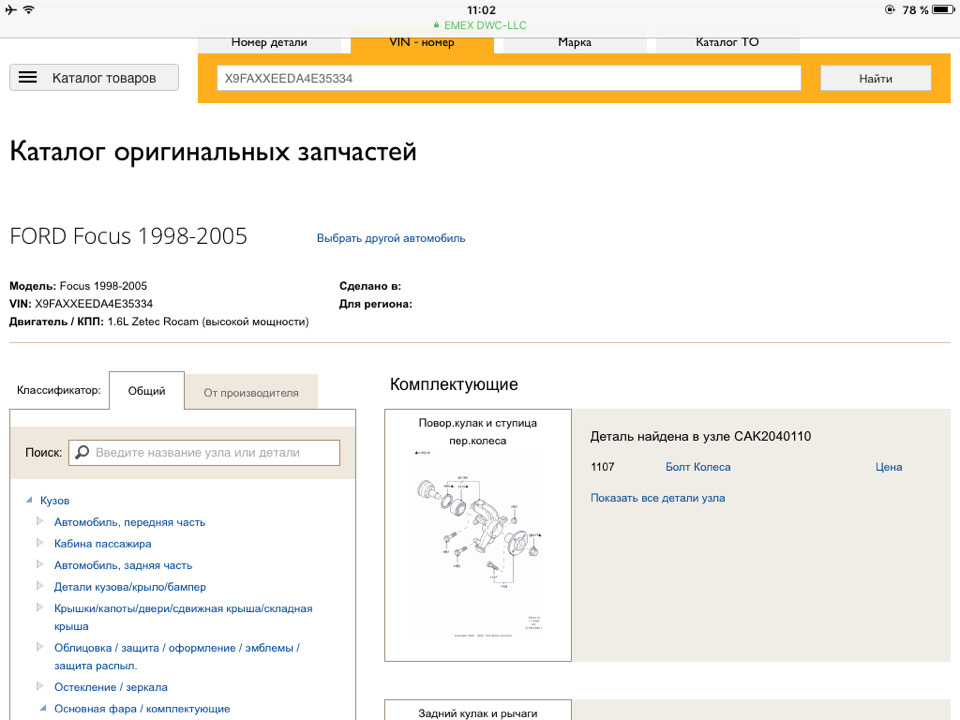This screenshot has height=720, width=960.
Task: Click the VIN input field with X9FAXXEEDA4E35334
Action: pos(509,78)
